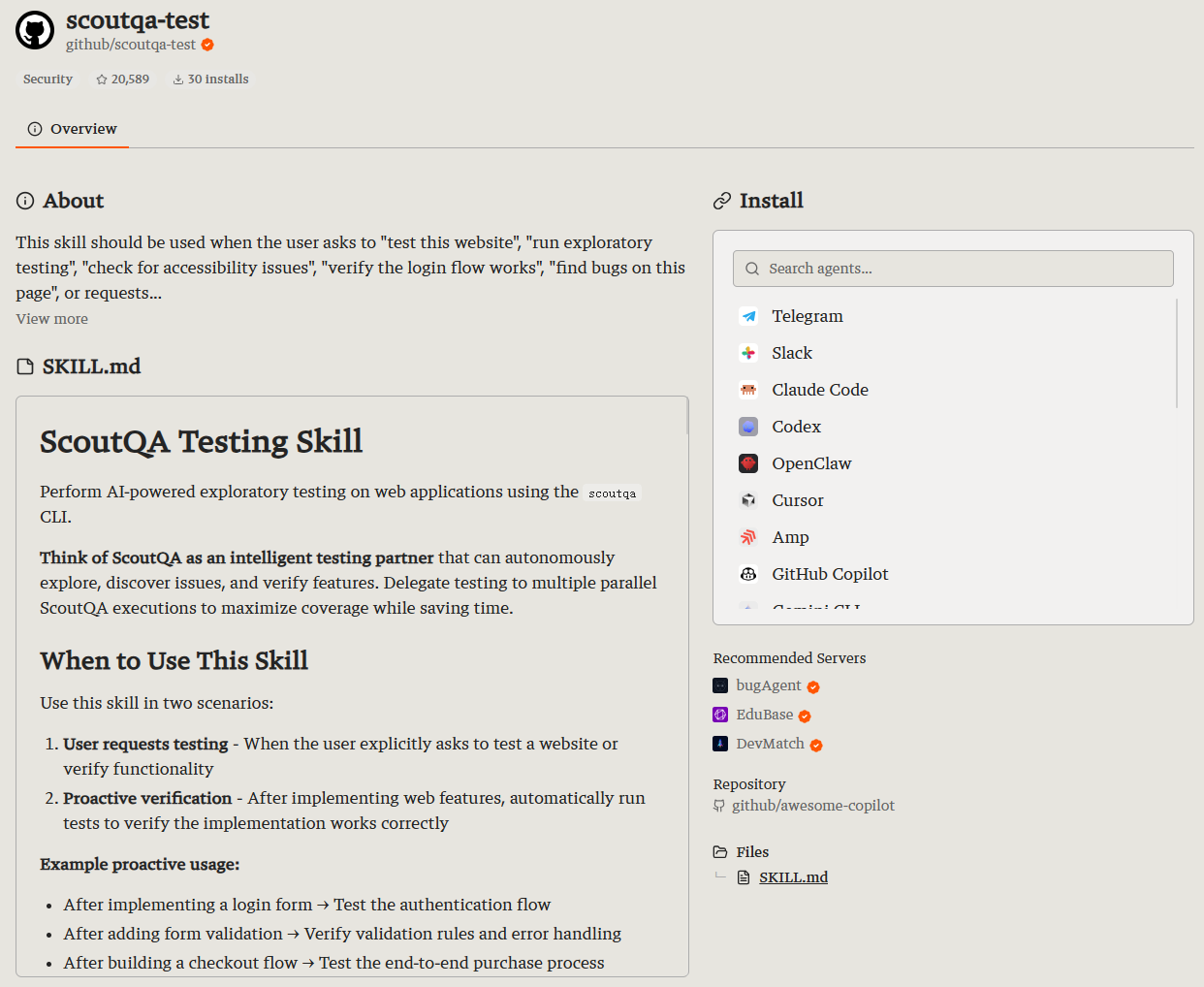Click the agents list scrollbar

point(1177,353)
